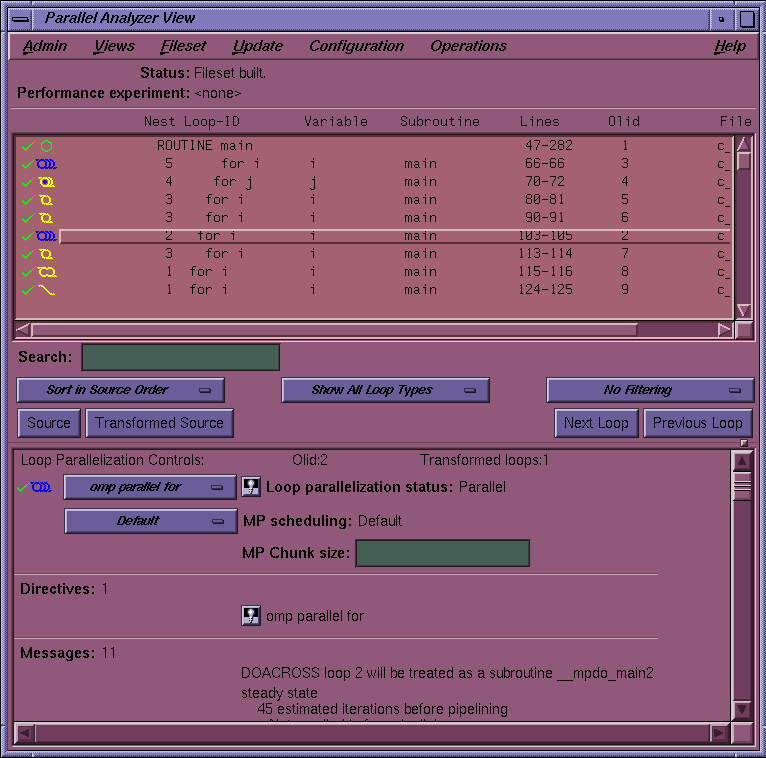766x758 pixels.
Task: Click the '45 estimated iterations before pipelining' message
Action: click(383, 709)
